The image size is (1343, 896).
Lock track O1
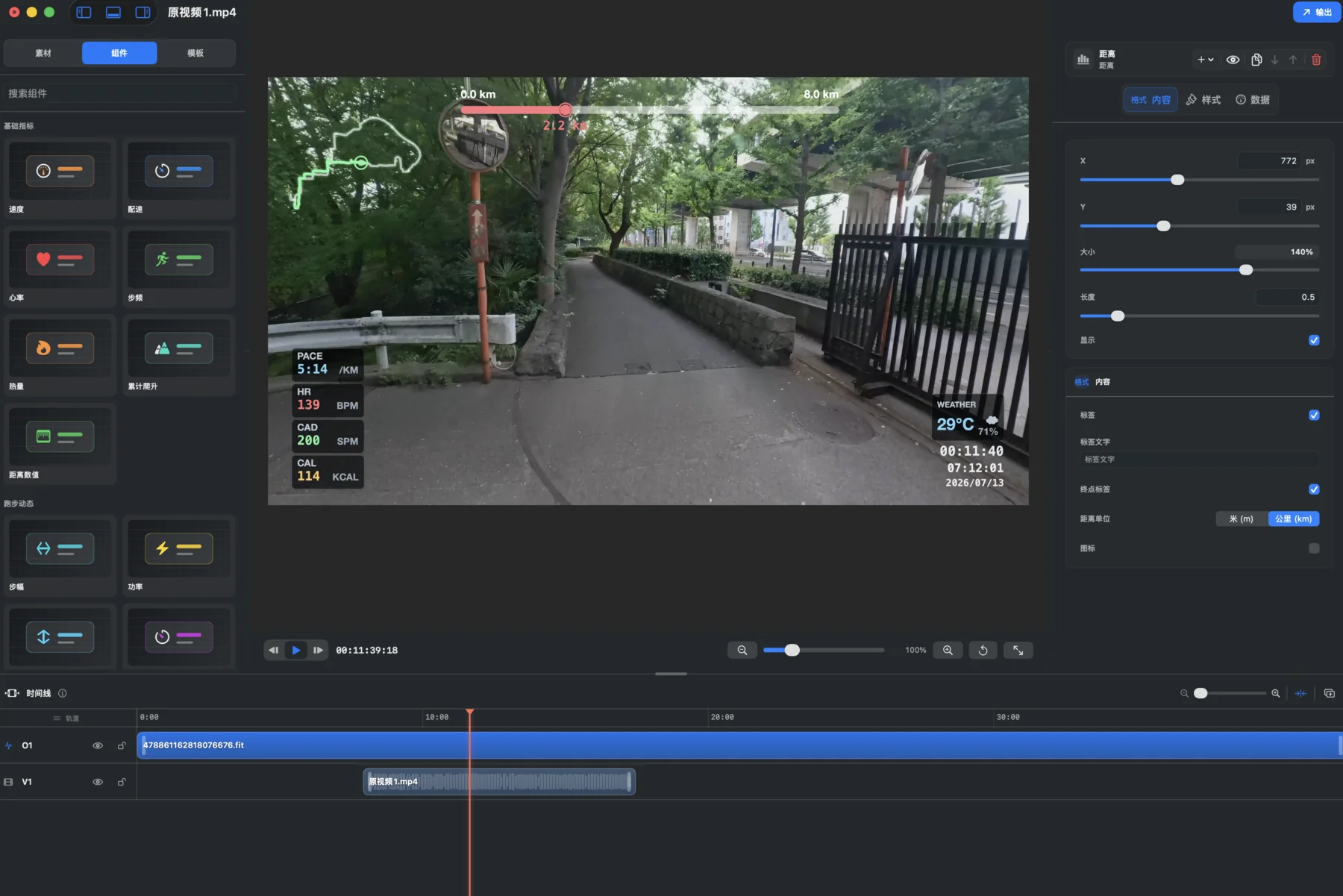(122, 745)
